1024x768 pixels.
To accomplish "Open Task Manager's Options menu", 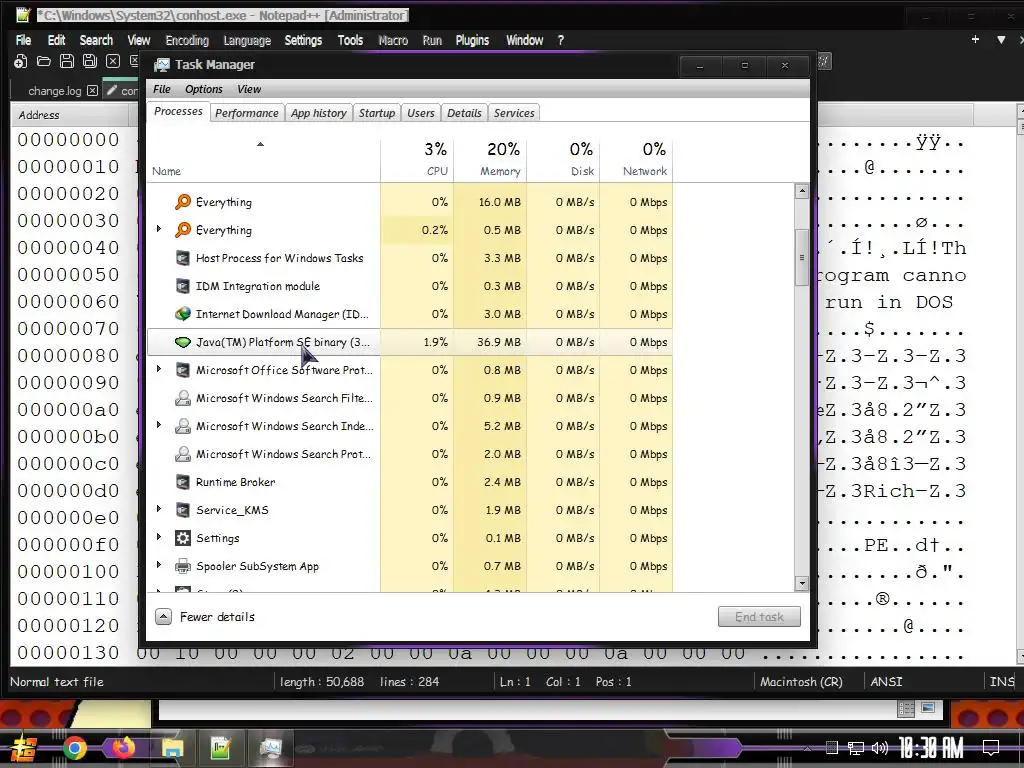I will coord(204,89).
